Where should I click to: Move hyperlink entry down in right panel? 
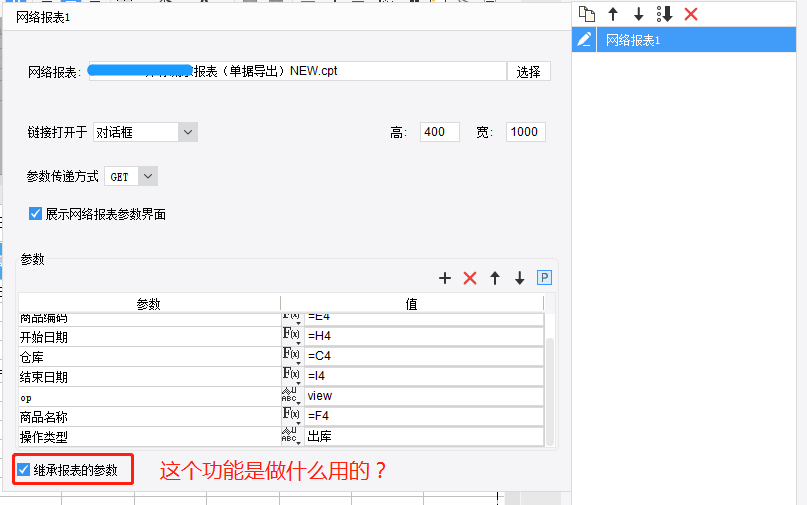click(x=638, y=14)
